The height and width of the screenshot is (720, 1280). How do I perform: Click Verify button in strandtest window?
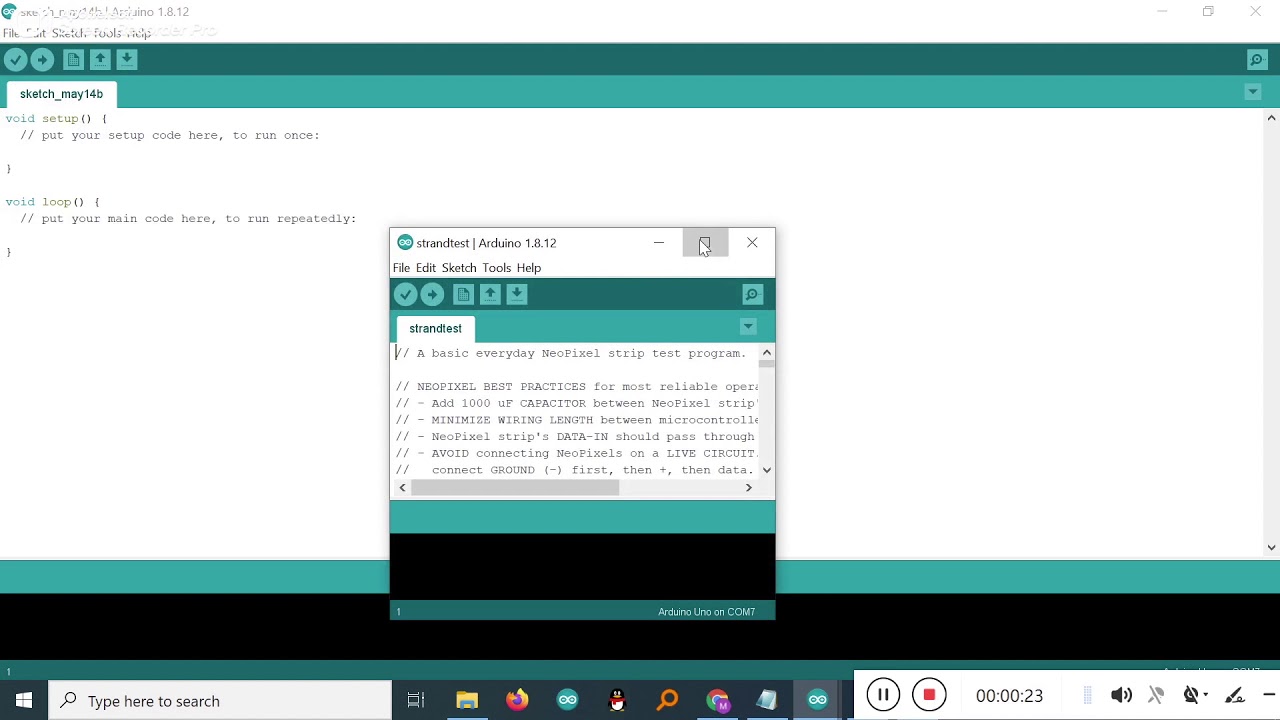(405, 294)
